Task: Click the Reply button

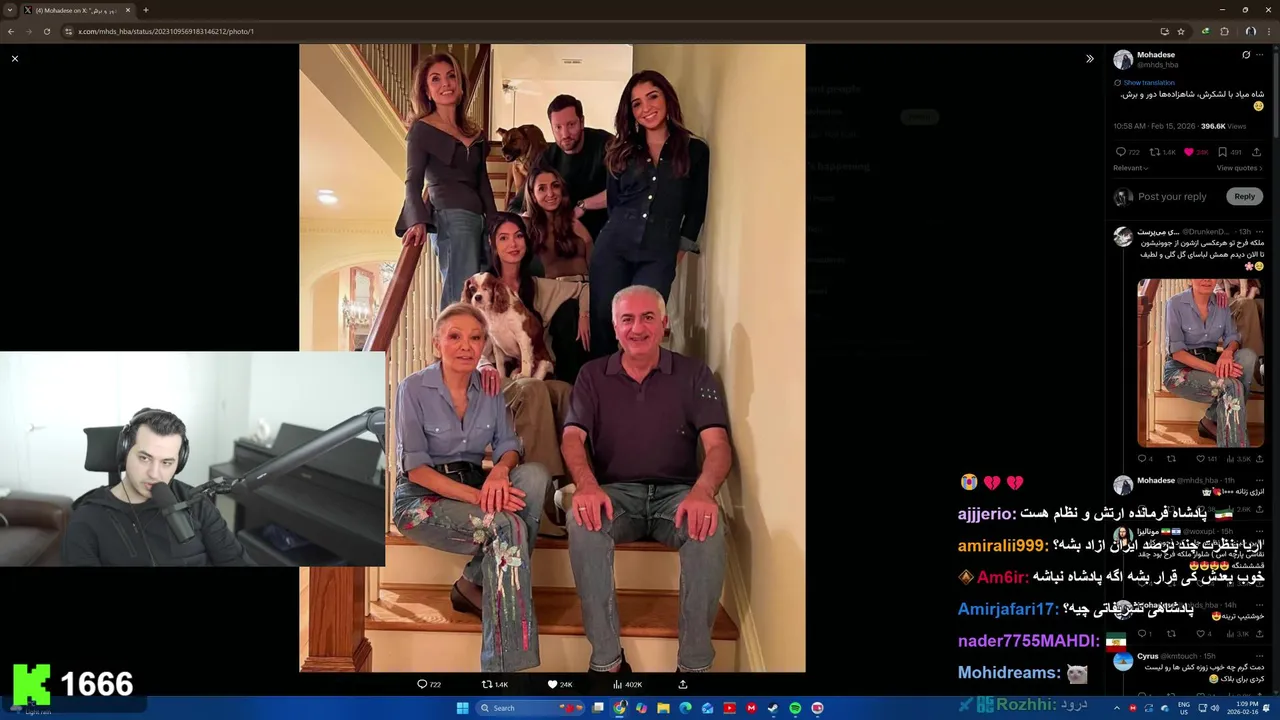Action: coord(1244,197)
